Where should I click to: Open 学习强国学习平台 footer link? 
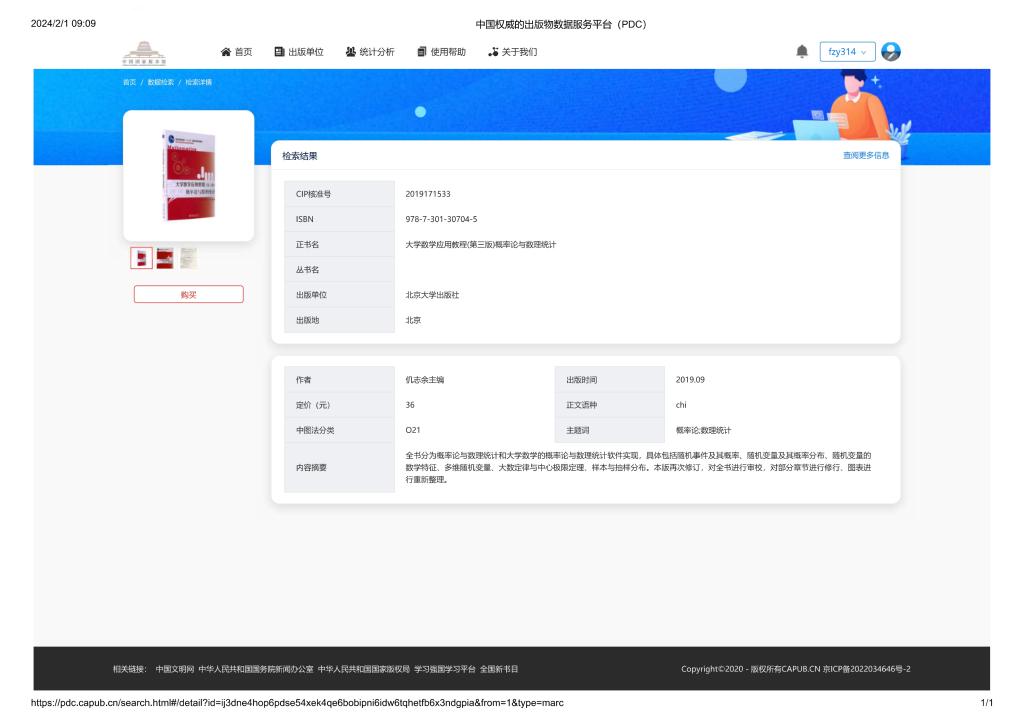click(x=445, y=669)
